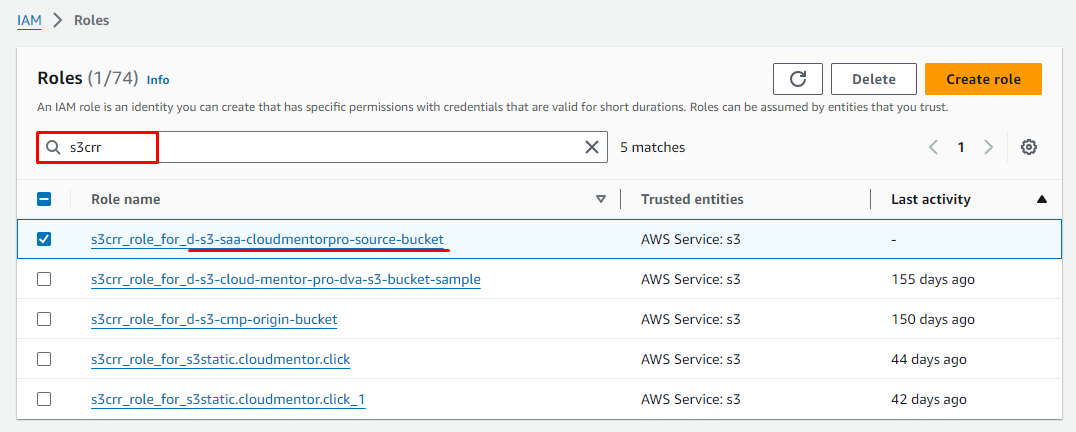Click the refresh roles icon button
Viewport: 1076px width, 432px height.
pos(797,79)
